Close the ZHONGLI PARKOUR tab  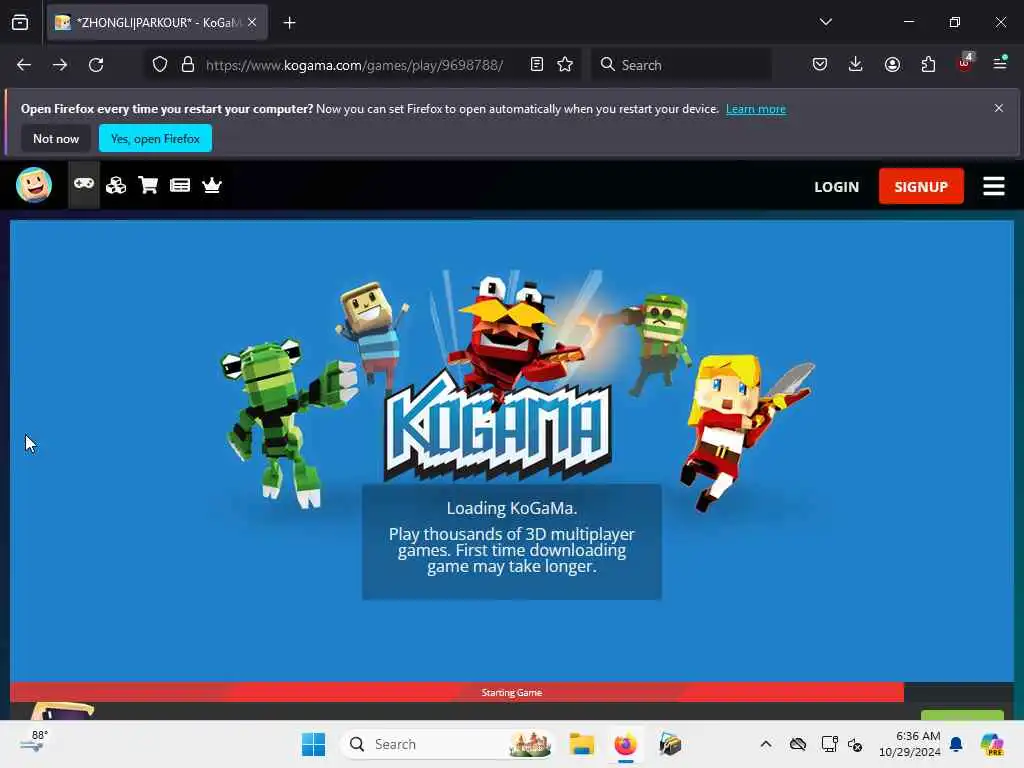click(x=252, y=23)
